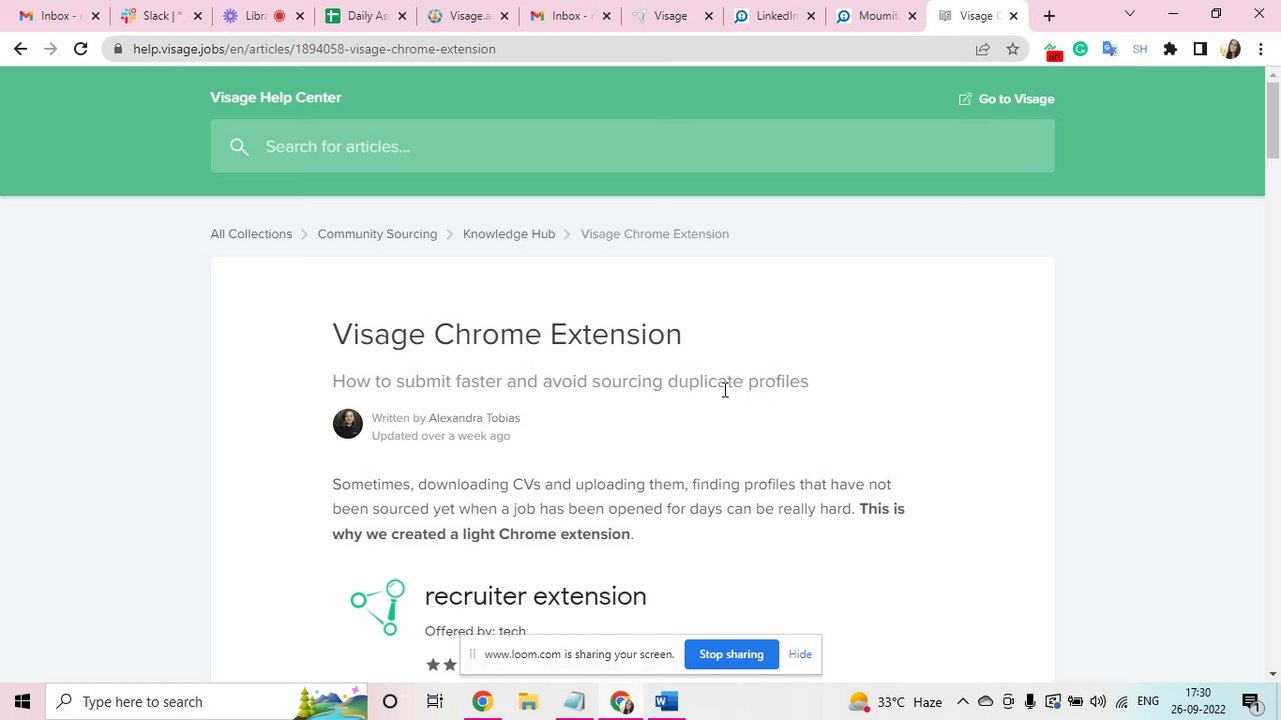The image size is (1281, 720).
Task: Click the Visage Help Center title link
Action: tap(276, 97)
